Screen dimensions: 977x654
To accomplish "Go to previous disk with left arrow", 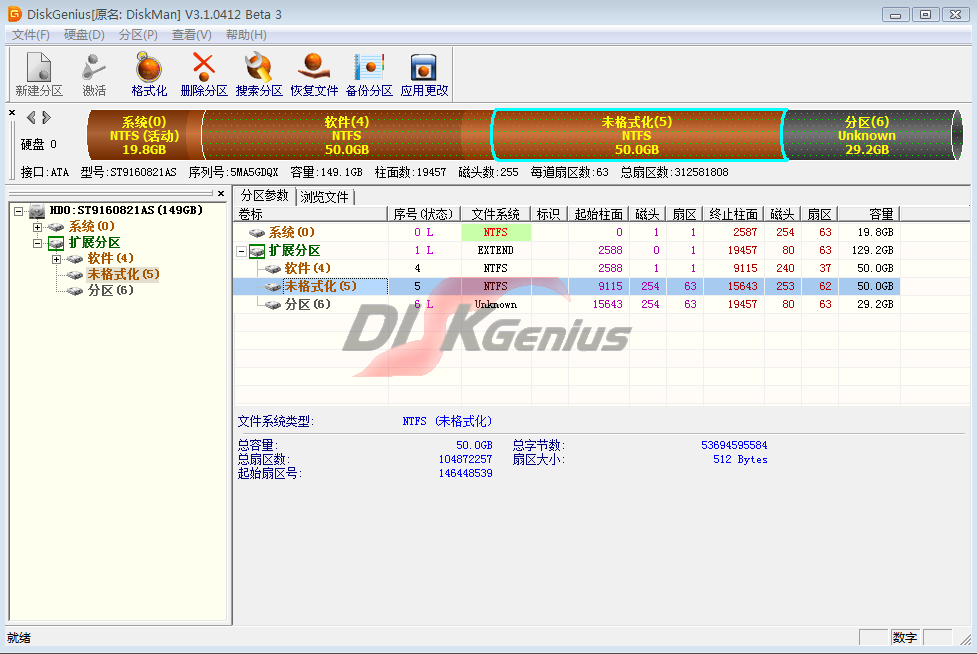I will [x=31, y=117].
